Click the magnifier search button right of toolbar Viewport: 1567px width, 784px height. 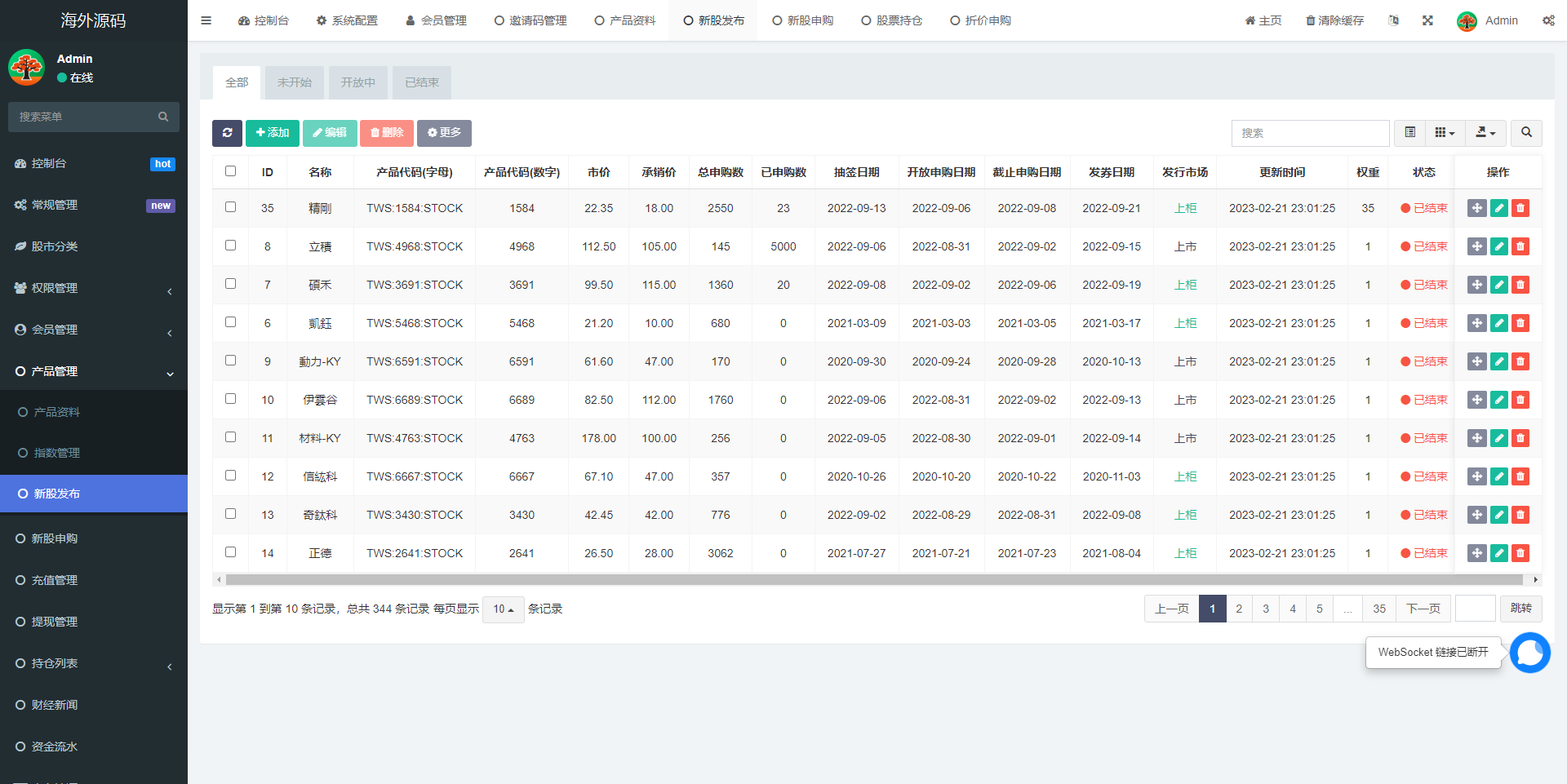(1526, 133)
